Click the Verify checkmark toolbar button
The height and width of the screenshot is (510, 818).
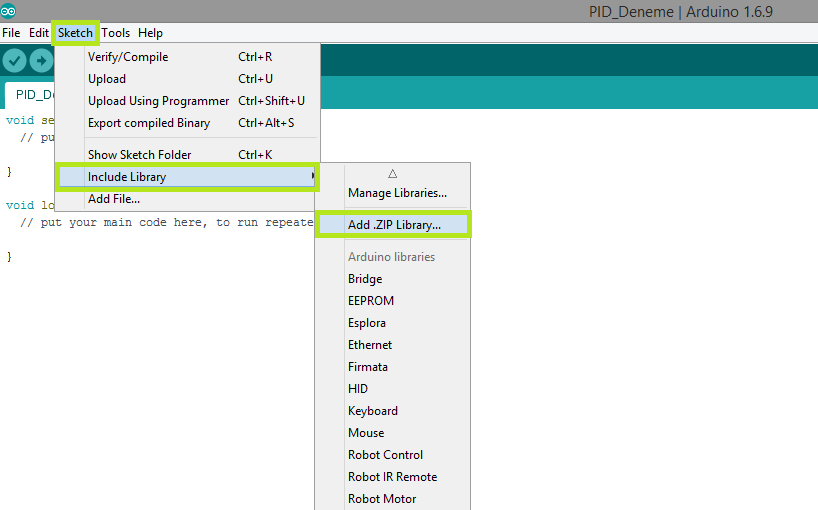(x=15, y=61)
